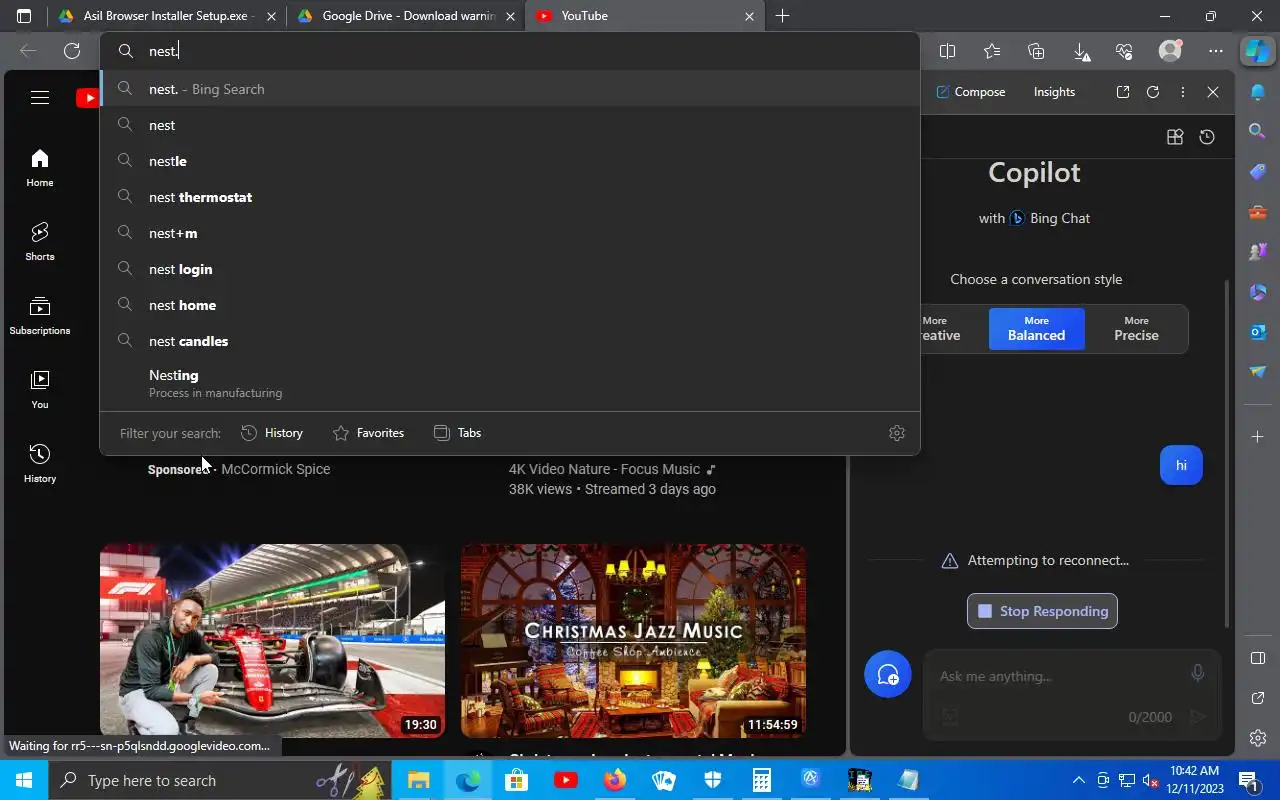Toggle the Copilot sidebar icon
The height and width of the screenshot is (800, 1280).
click(1257, 50)
